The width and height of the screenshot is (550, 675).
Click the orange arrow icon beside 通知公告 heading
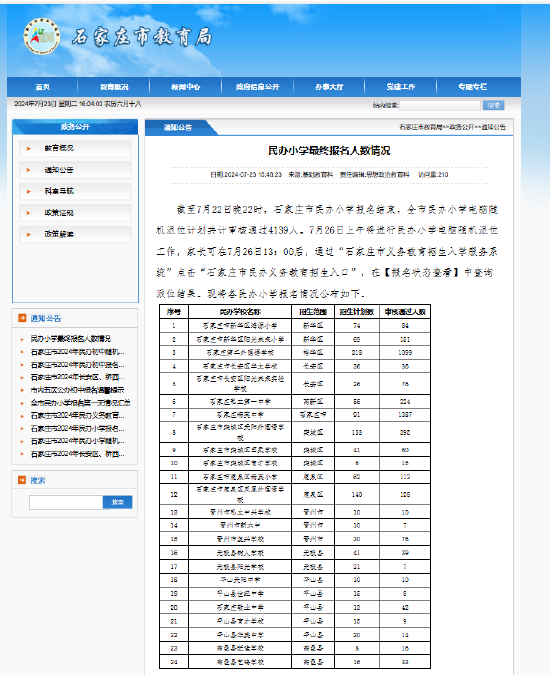click(x=22, y=318)
